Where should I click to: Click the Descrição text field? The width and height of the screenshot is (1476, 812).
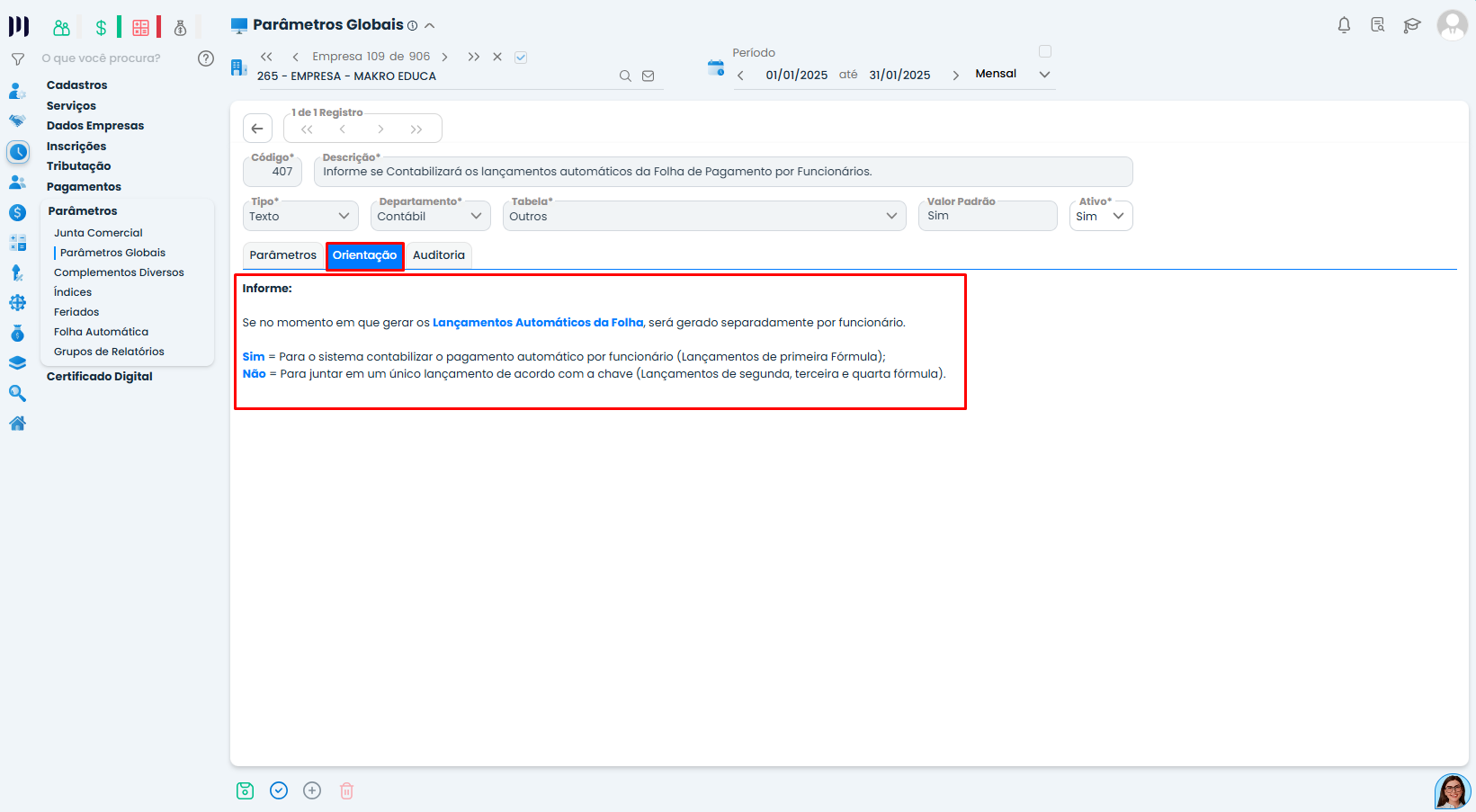coord(723,172)
